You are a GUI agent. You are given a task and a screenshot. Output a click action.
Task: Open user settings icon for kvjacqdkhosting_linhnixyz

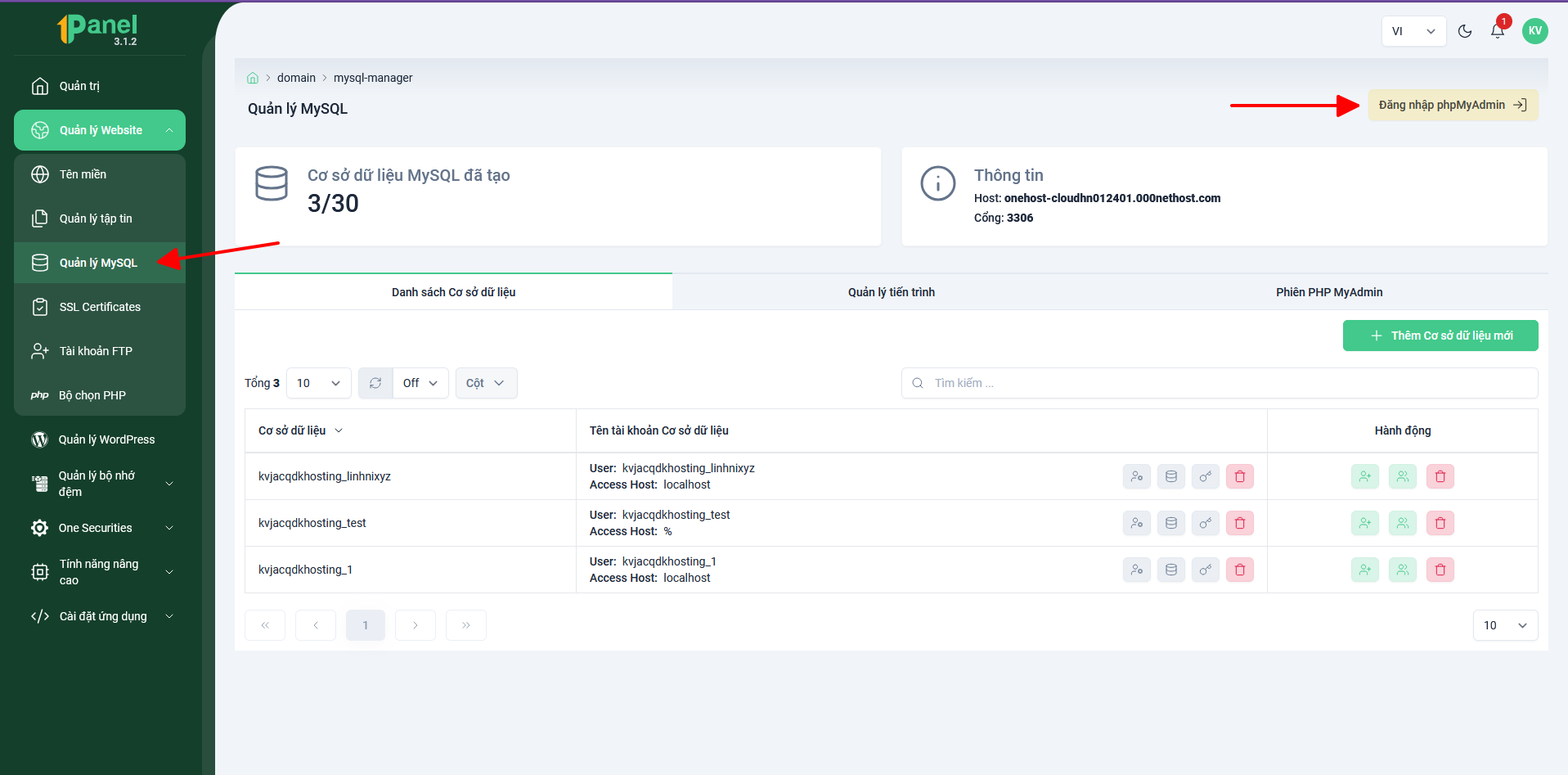pyautogui.click(x=1137, y=476)
